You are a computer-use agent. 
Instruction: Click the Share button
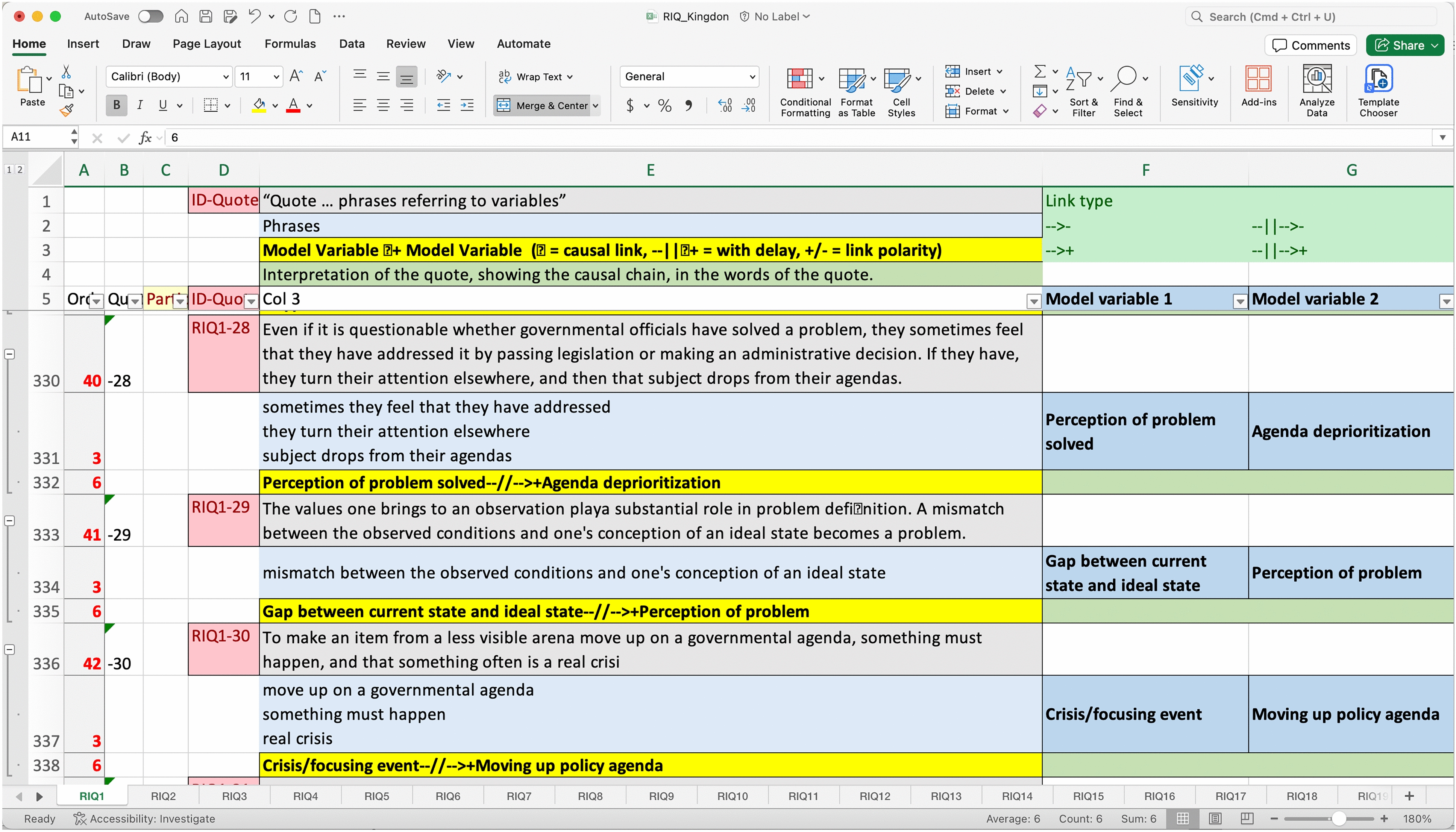click(1405, 45)
